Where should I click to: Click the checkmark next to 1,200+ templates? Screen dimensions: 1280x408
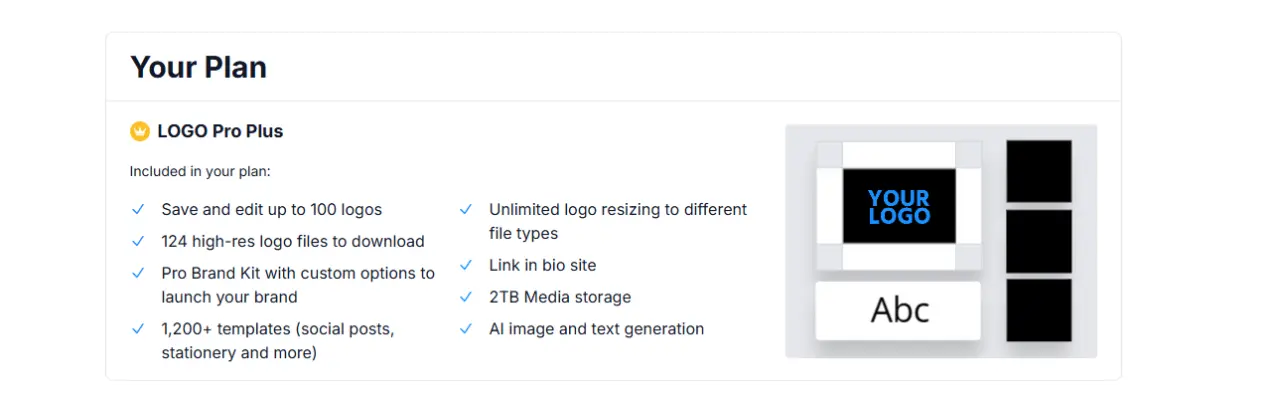pyautogui.click(x=139, y=329)
